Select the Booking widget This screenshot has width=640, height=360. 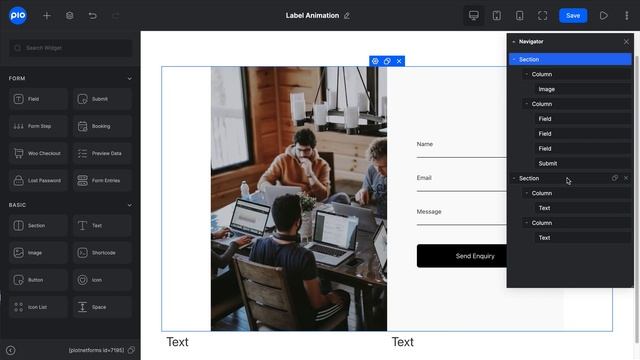point(102,126)
